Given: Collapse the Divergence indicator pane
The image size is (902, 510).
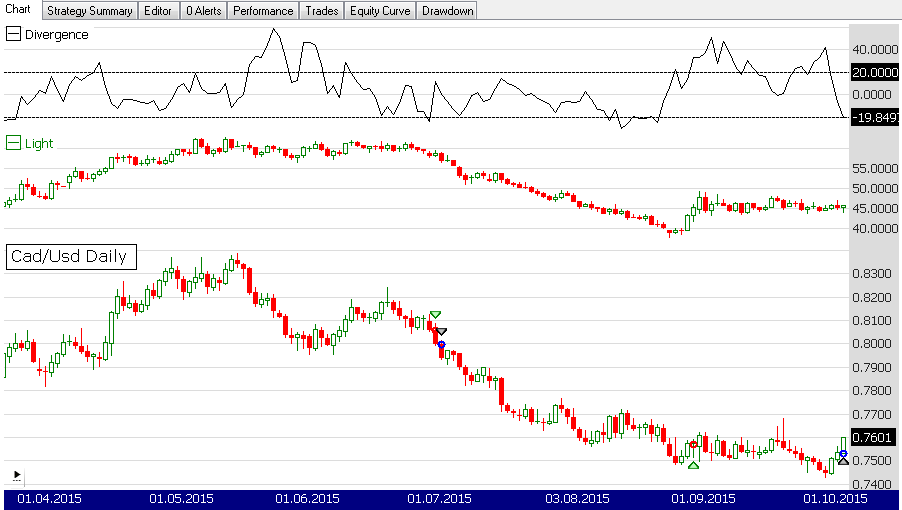Looking at the screenshot, I should [13, 34].
